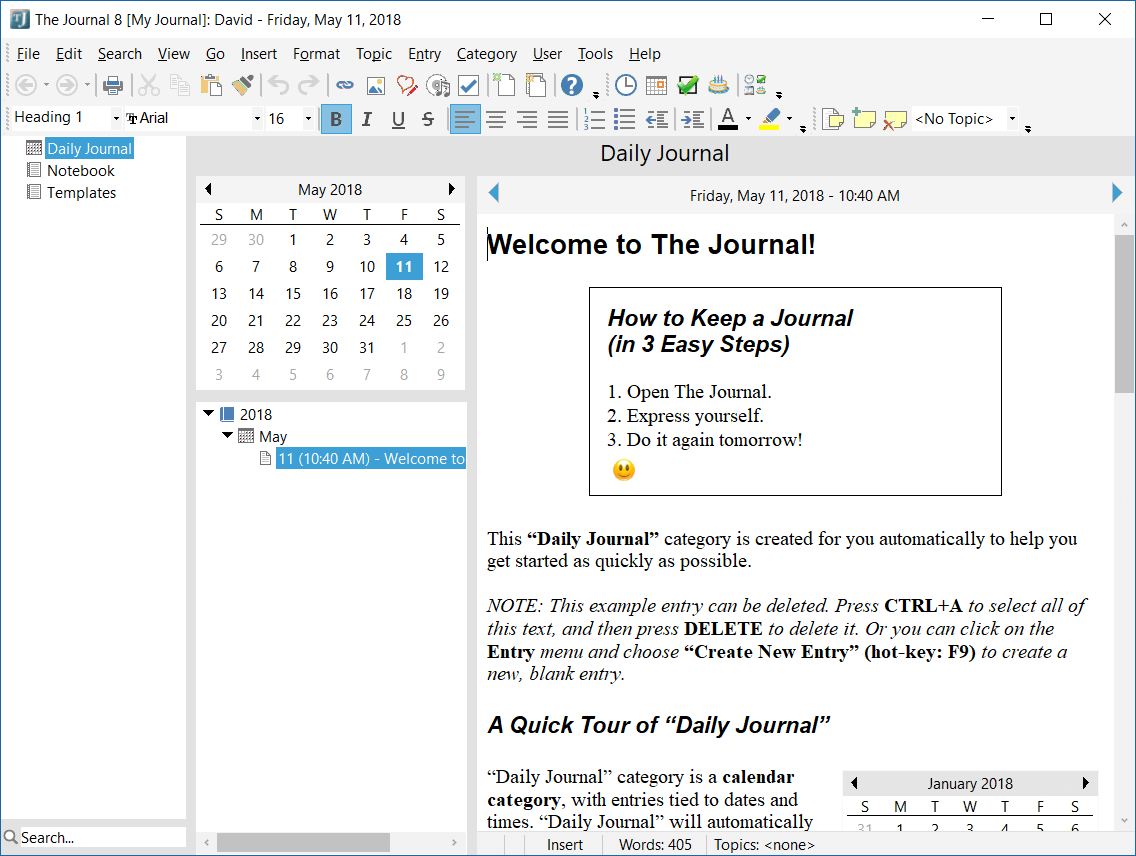Open the Back button history dropdown arrow
This screenshot has width=1136, height=856.
(x=46, y=85)
